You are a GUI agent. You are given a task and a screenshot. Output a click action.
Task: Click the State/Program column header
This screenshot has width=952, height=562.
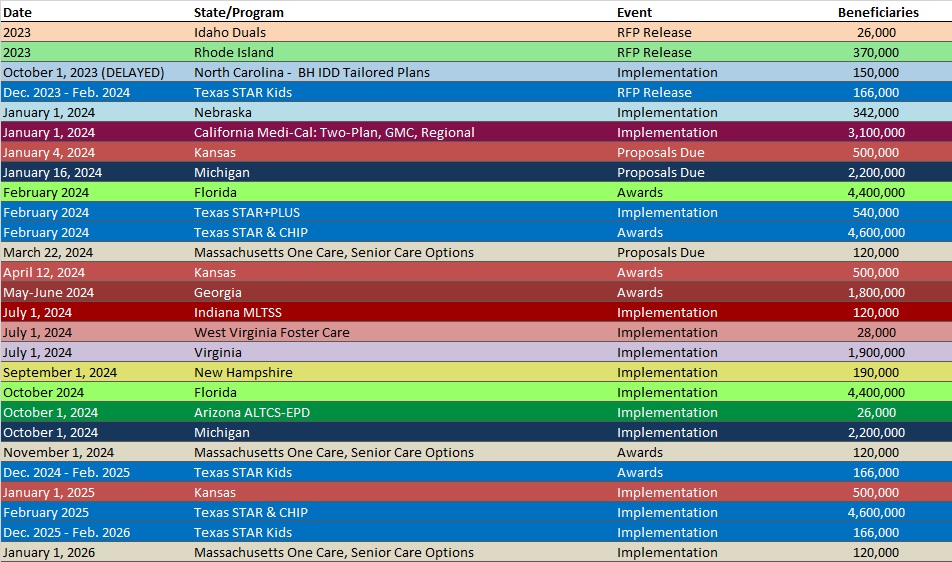(239, 12)
